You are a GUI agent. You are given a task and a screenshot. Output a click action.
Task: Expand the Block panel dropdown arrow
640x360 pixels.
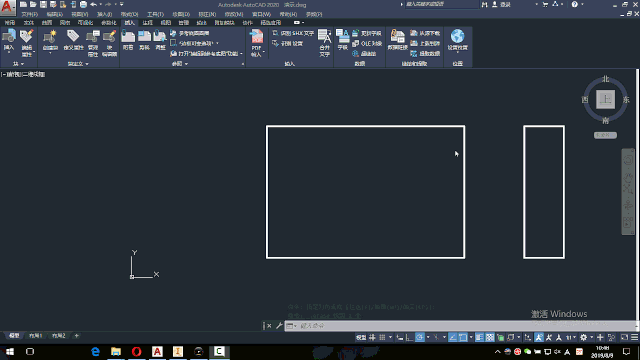22,64
